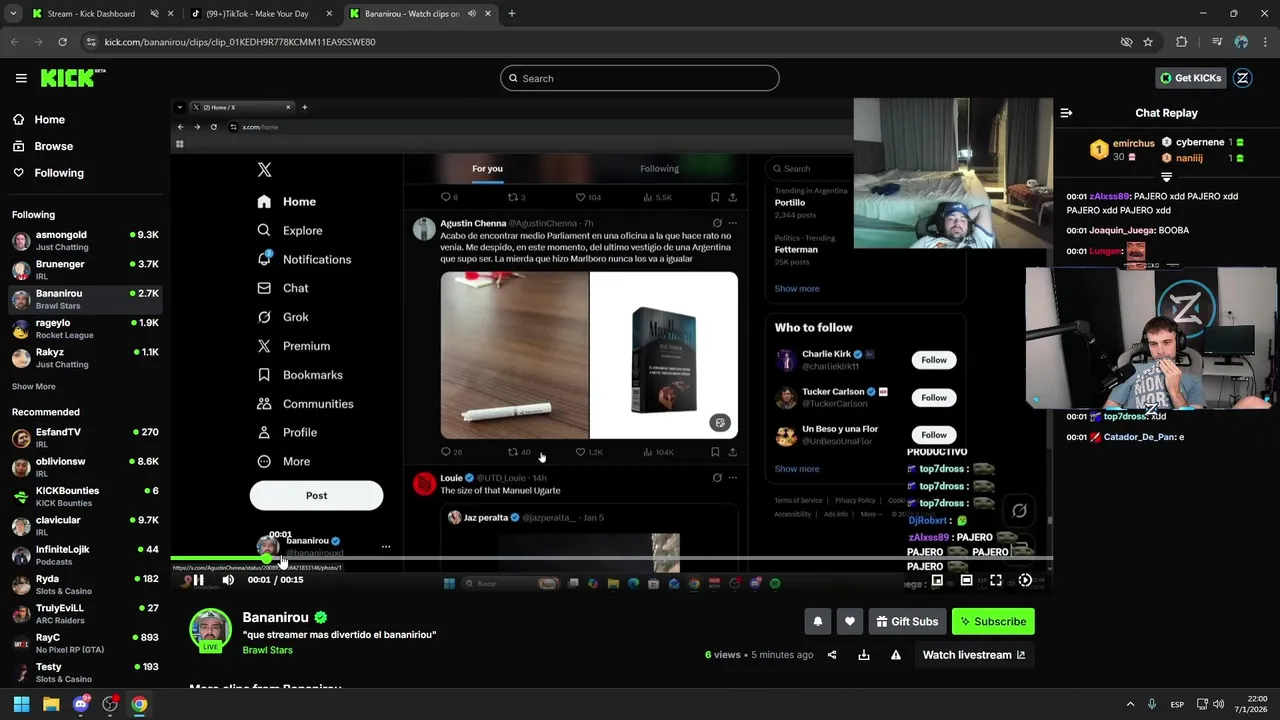Click Chrome icon in taskbar
The height and width of the screenshot is (720, 1280).
tap(139, 704)
